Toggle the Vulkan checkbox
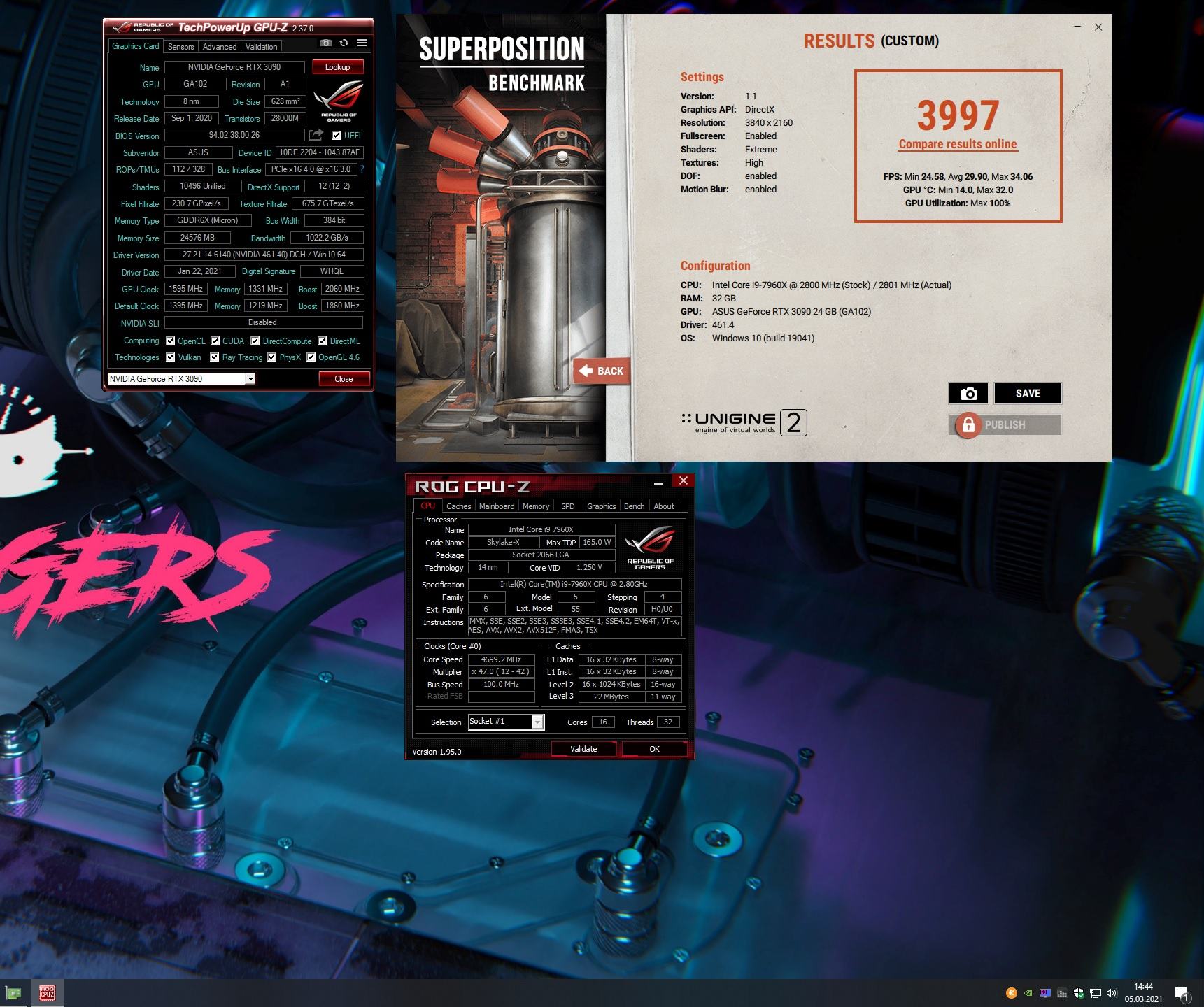 [171, 357]
